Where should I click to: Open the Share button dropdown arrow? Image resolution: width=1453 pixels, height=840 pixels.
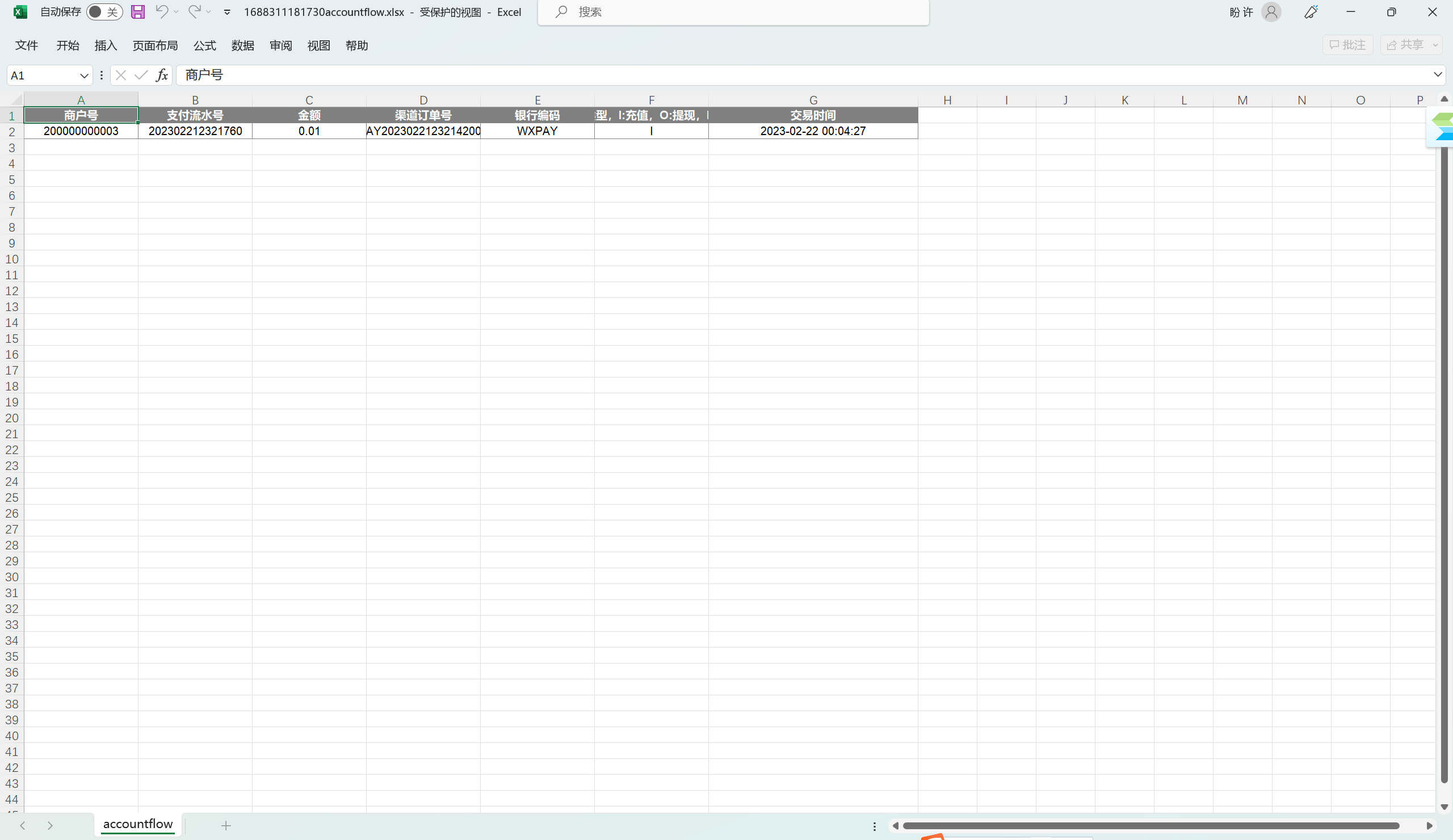click(1435, 45)
